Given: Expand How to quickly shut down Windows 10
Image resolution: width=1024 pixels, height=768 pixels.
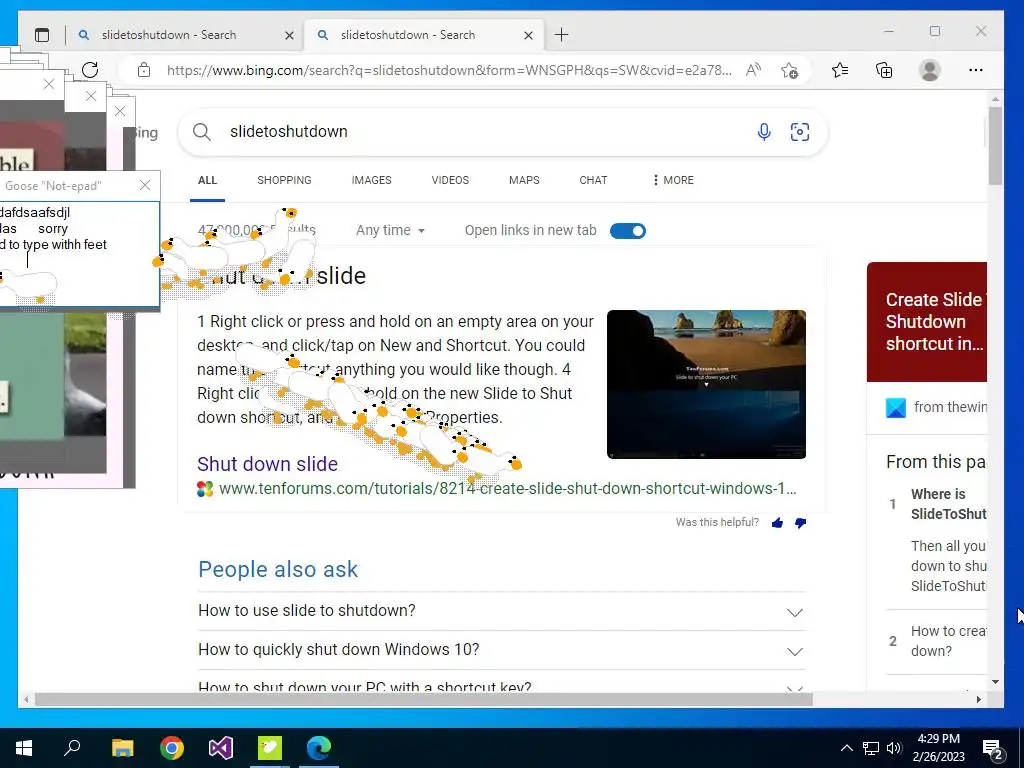Looking at the screenshot, I should pyautogui.click(x=502, y=650).
